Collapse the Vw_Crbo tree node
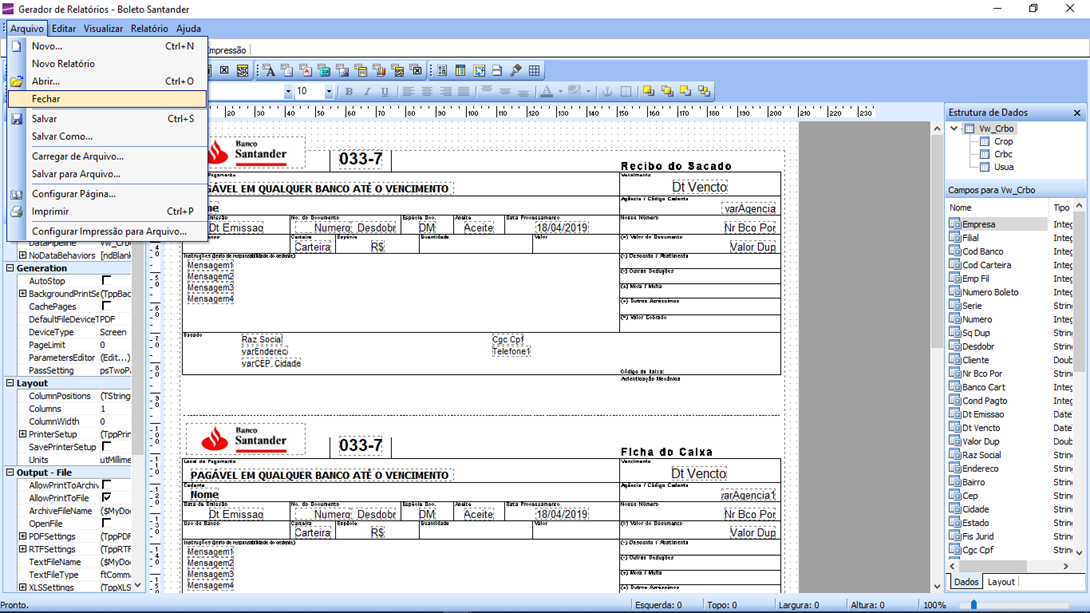Viewport: 1090px width, 613px height. tap(954, 129)
